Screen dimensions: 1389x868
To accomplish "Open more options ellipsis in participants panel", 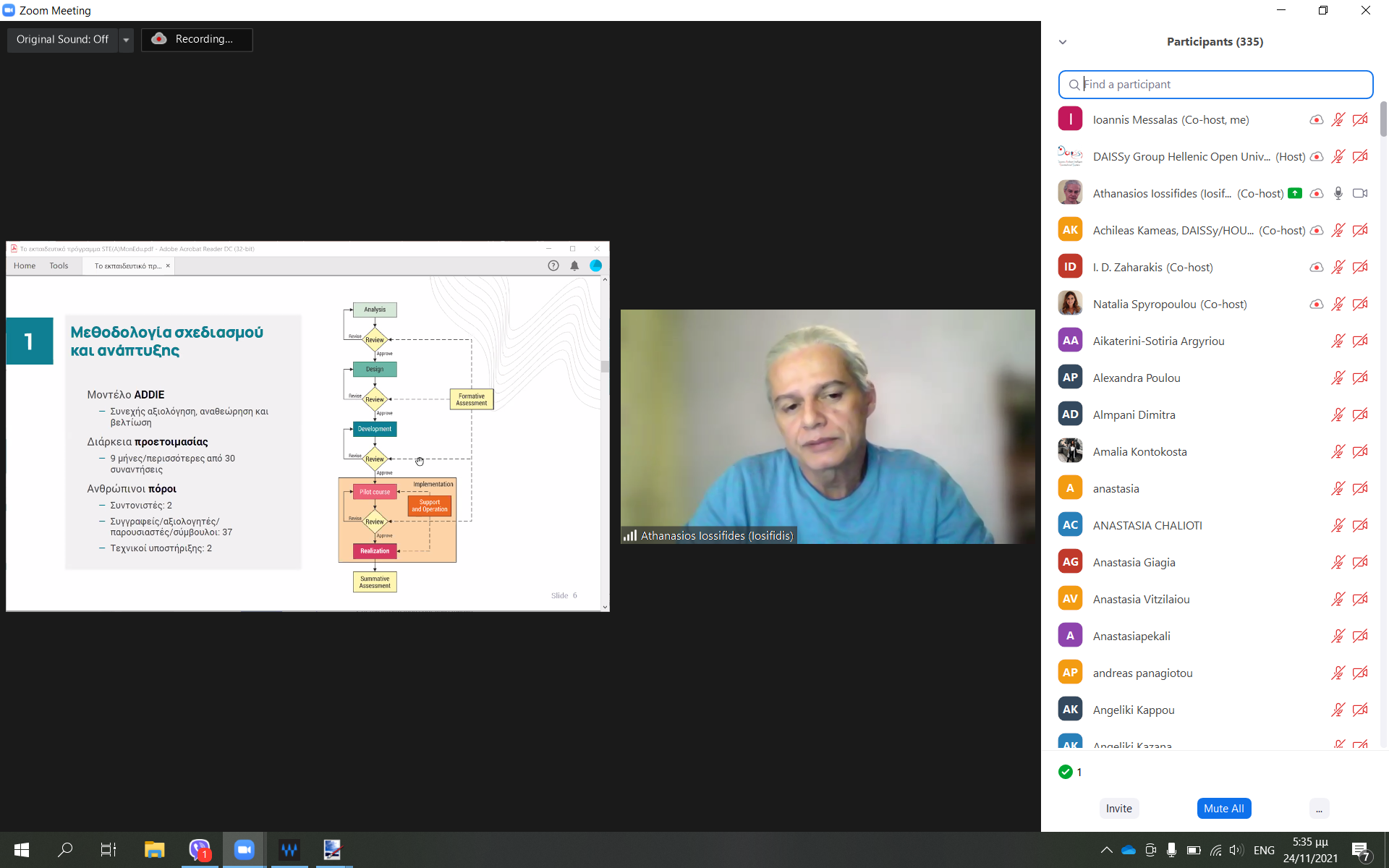I will [1319, 809].
